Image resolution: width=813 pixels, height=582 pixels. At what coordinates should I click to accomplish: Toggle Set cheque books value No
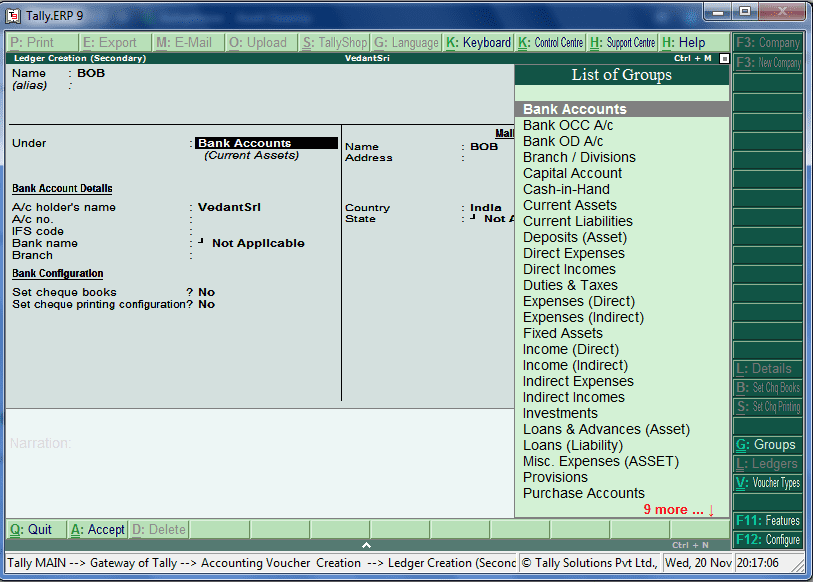(x=206, y=292)
